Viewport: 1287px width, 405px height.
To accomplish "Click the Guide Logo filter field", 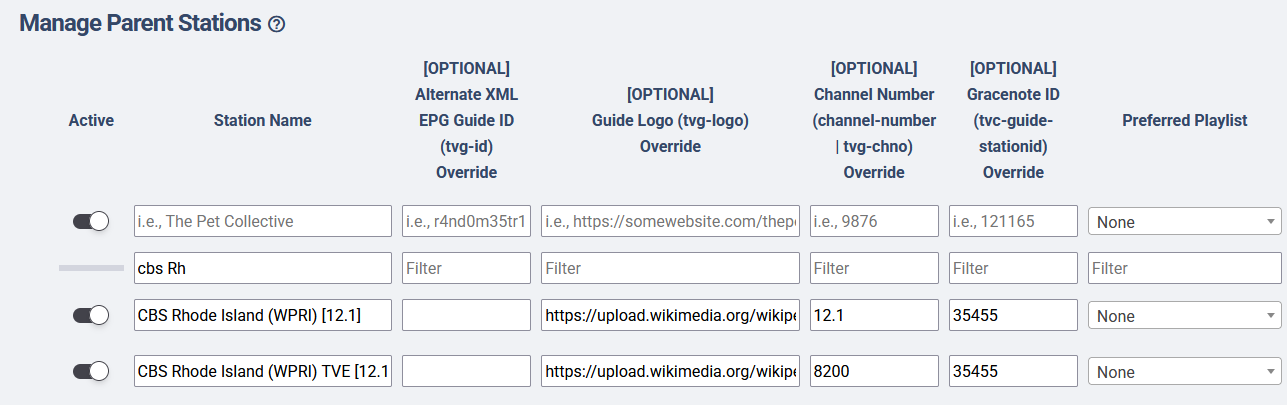I will (670, 268).
